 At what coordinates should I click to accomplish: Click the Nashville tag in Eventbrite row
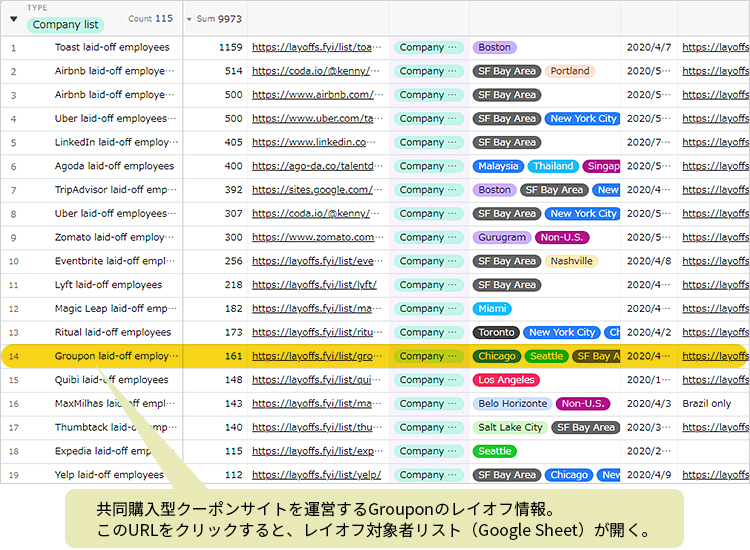pyautogui.click(x=572, y=261)
